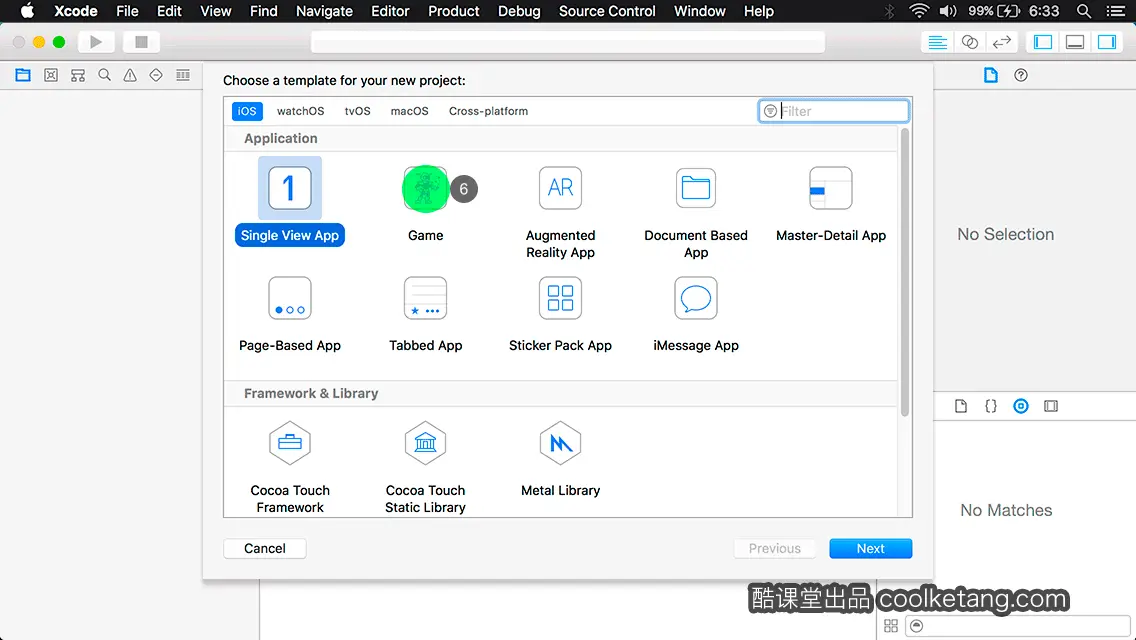Show the File inspector
The image size is (1136, 640).
990,75
